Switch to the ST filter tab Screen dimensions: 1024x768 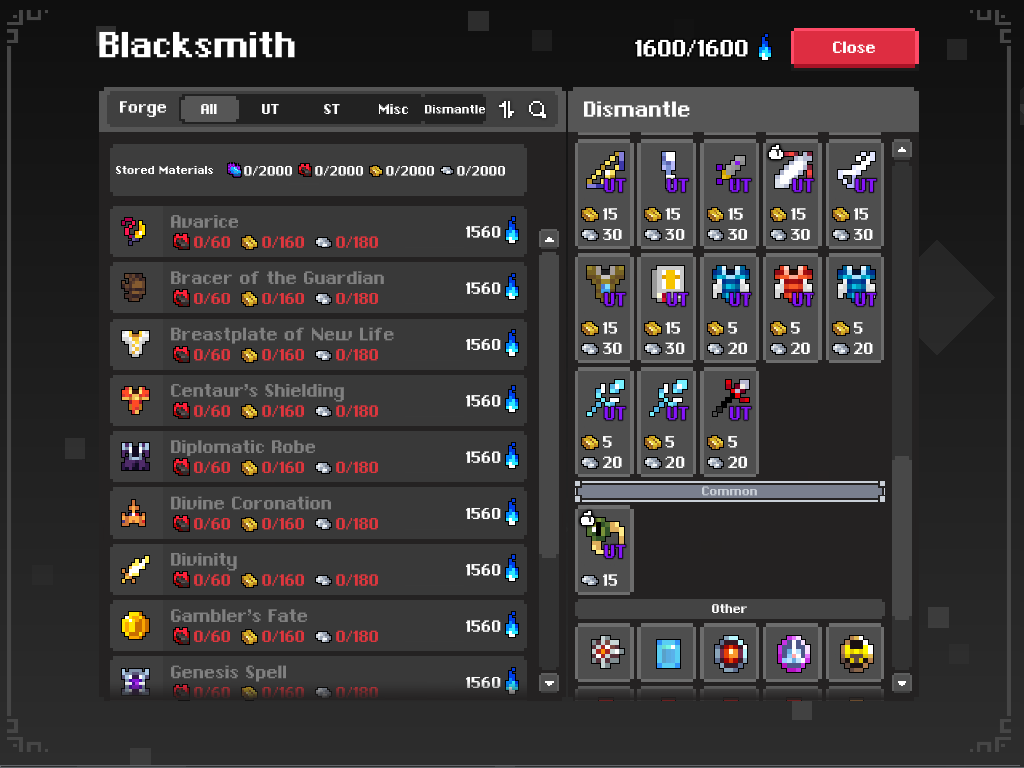[x=331, y=109]
